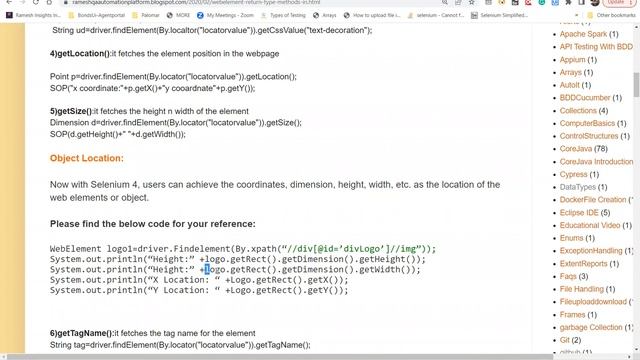The height and width of the screenshot is (360, 640).
Task: Open the Fileuploaddownload label link
Action: (x=593, y=302)
